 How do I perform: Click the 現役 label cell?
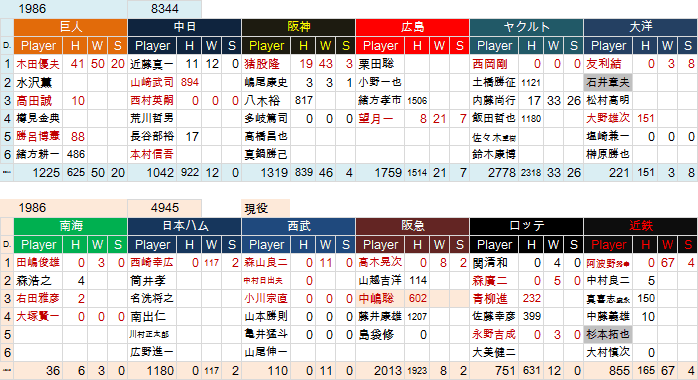pos(266,208)
